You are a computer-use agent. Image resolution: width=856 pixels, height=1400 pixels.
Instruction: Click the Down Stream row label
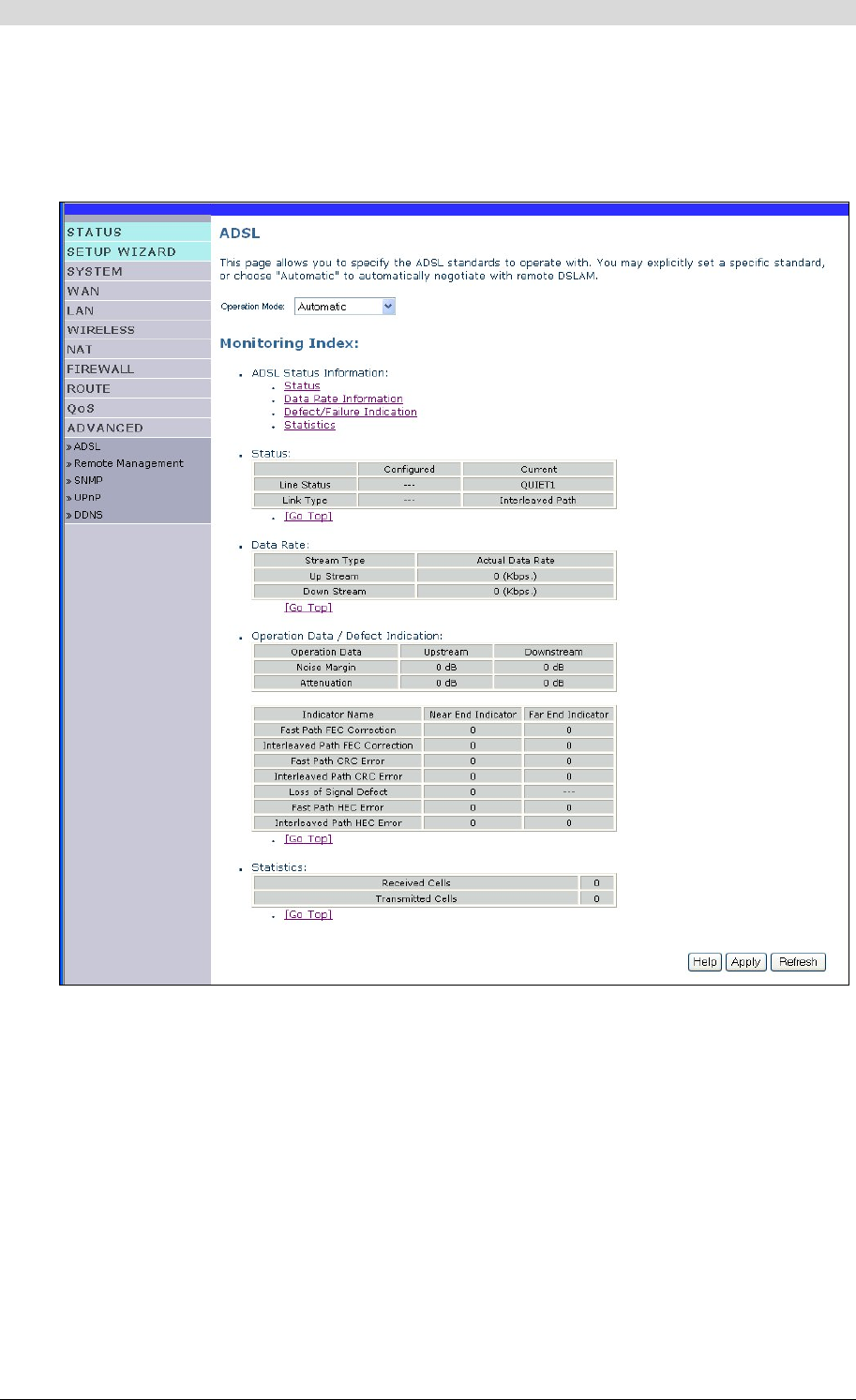(x=335, y=592)
